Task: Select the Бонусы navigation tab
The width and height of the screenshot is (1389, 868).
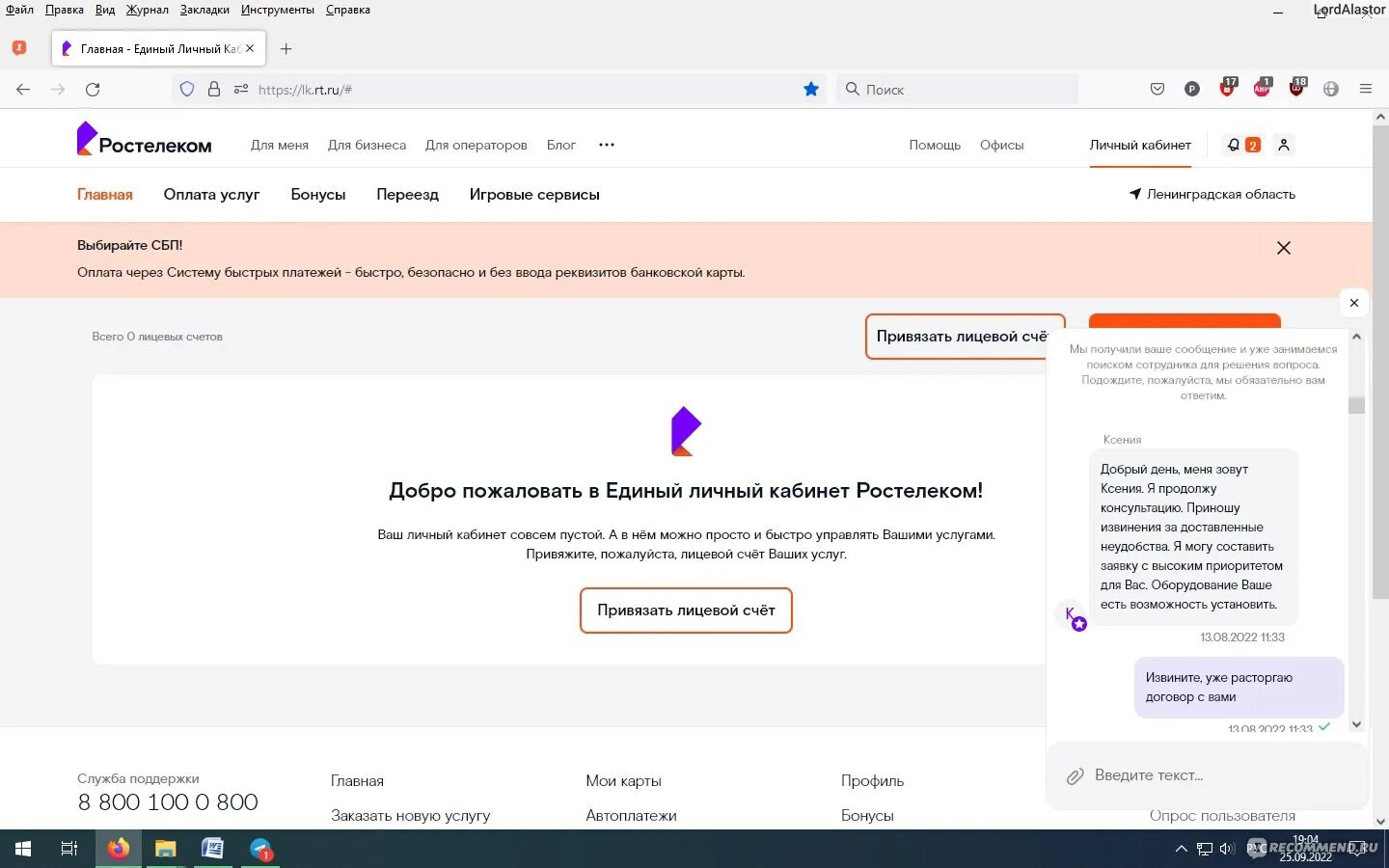Action: [318, 194]
